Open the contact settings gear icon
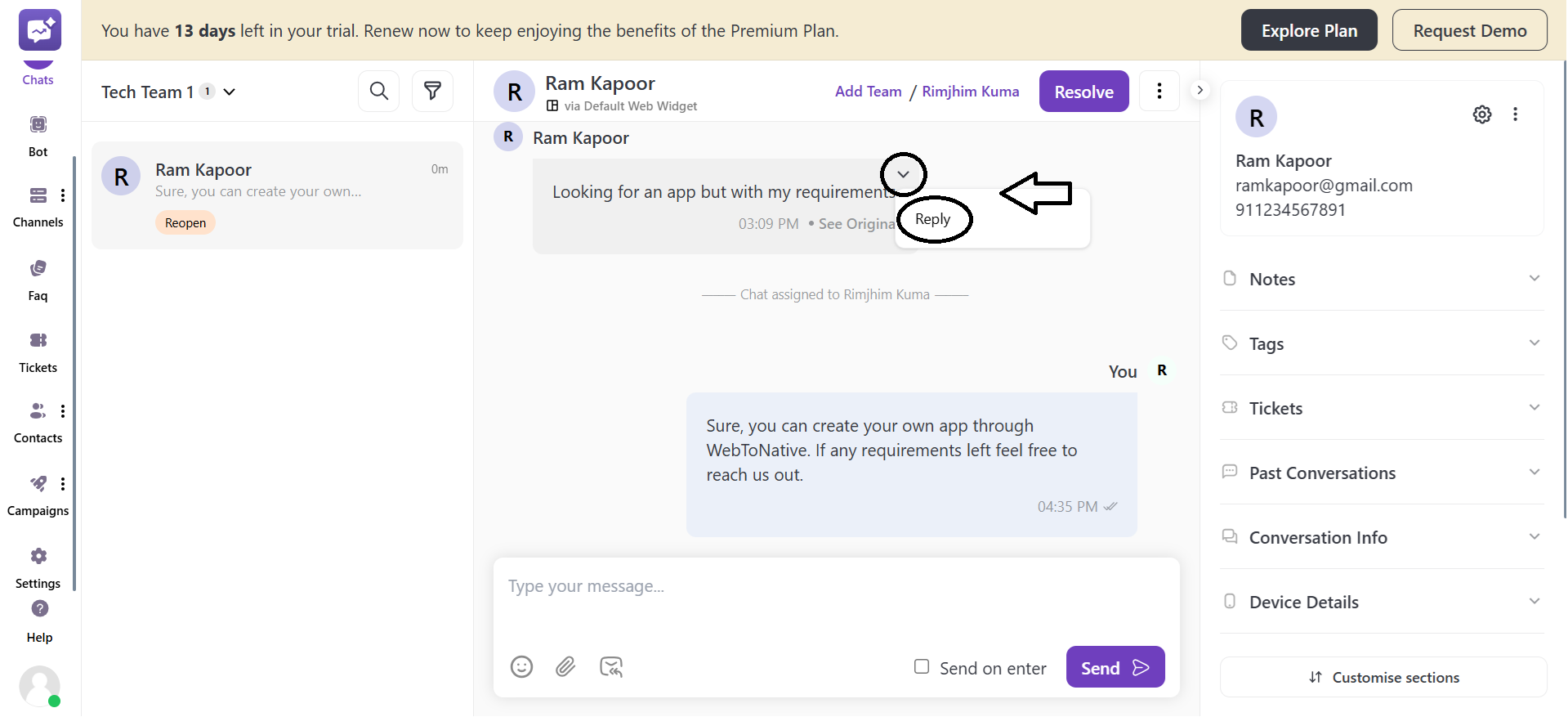 pyautogui.click(x=1482, y=114)
